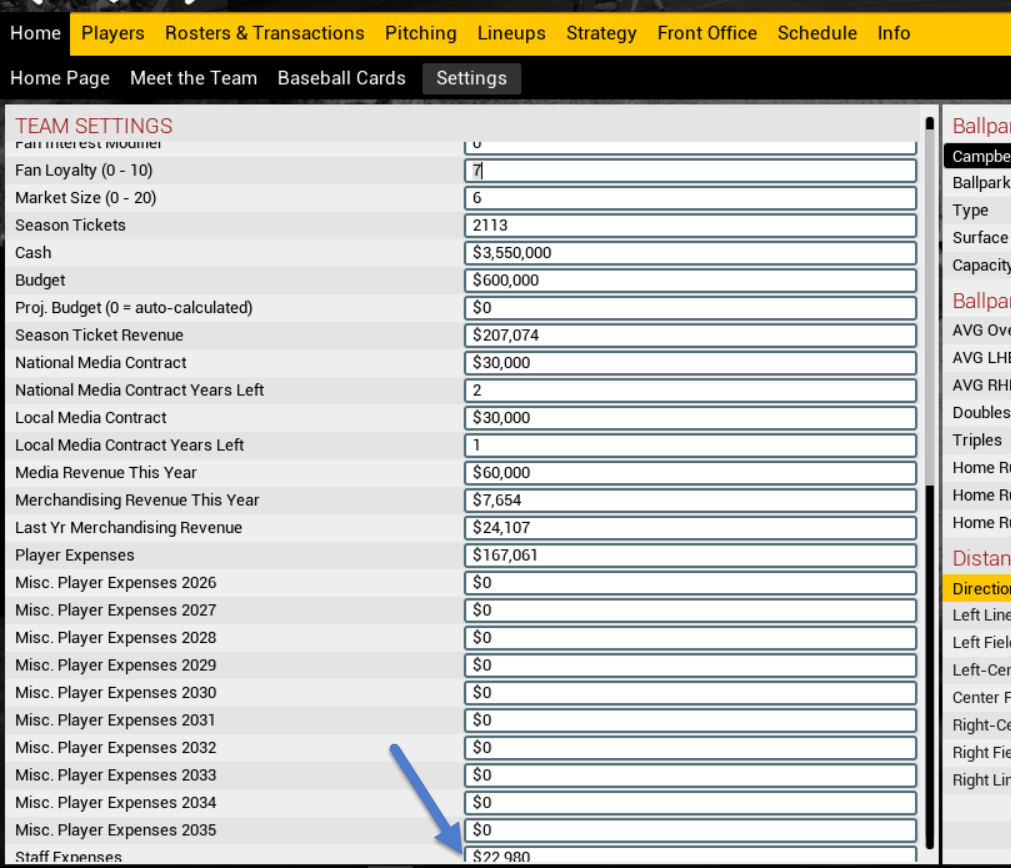
Task: Edit the Market Size value field
Action: (690, 198)
